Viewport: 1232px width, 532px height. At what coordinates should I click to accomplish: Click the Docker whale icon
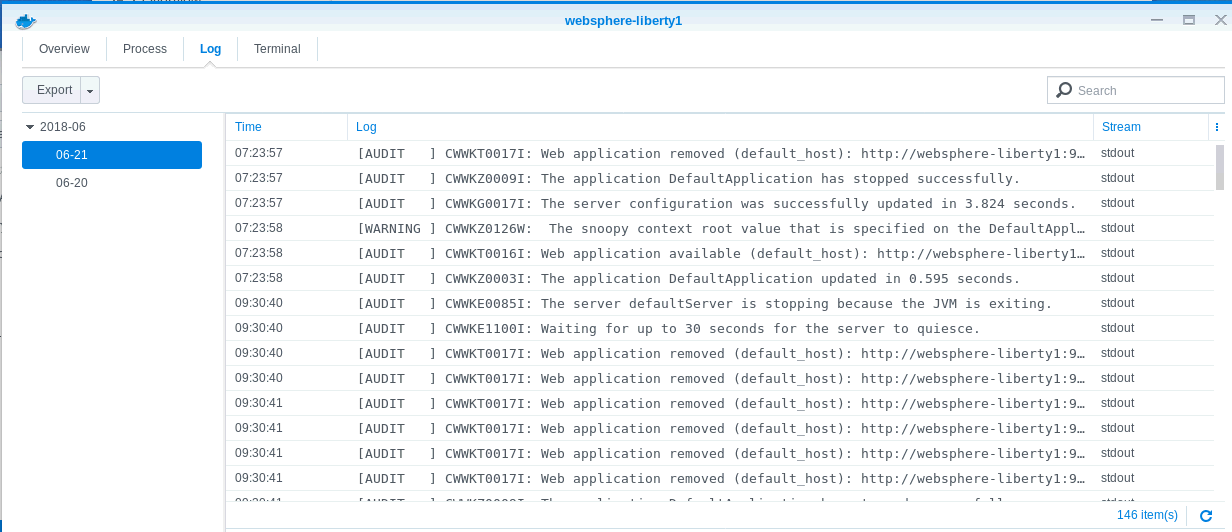tap(25, 21)
